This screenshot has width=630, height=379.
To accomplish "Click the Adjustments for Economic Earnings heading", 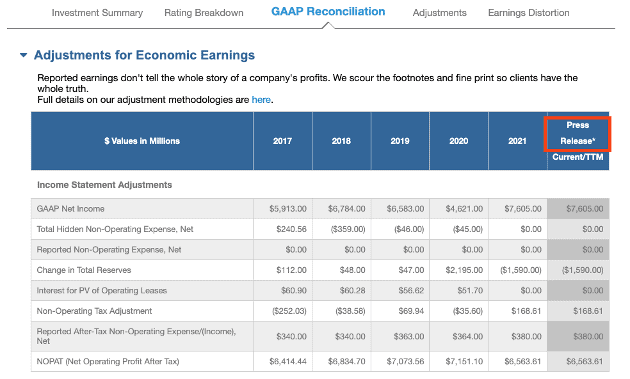I will click(x=144, y=55).
